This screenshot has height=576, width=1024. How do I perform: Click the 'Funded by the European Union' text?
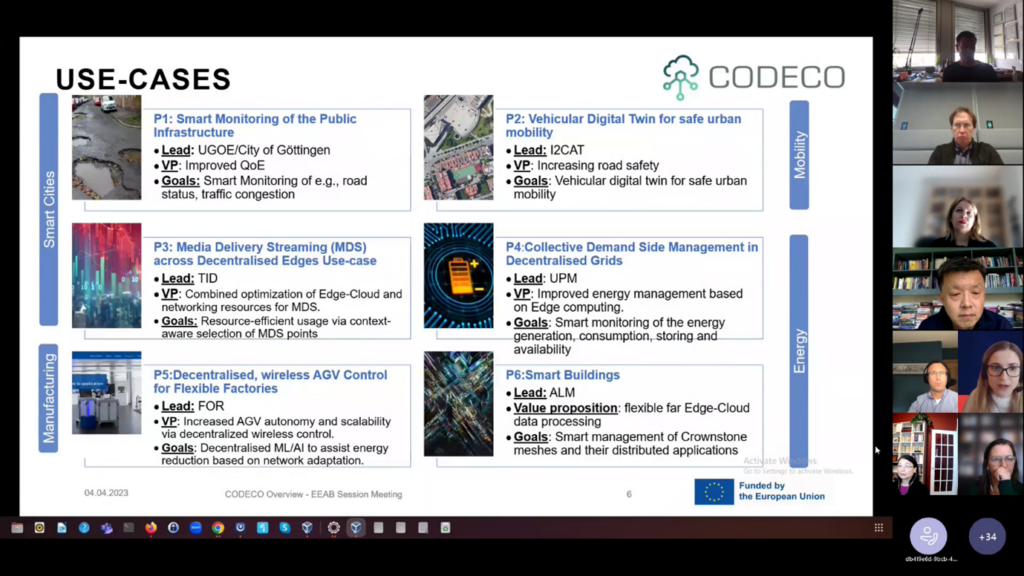[x=782, y=491]
